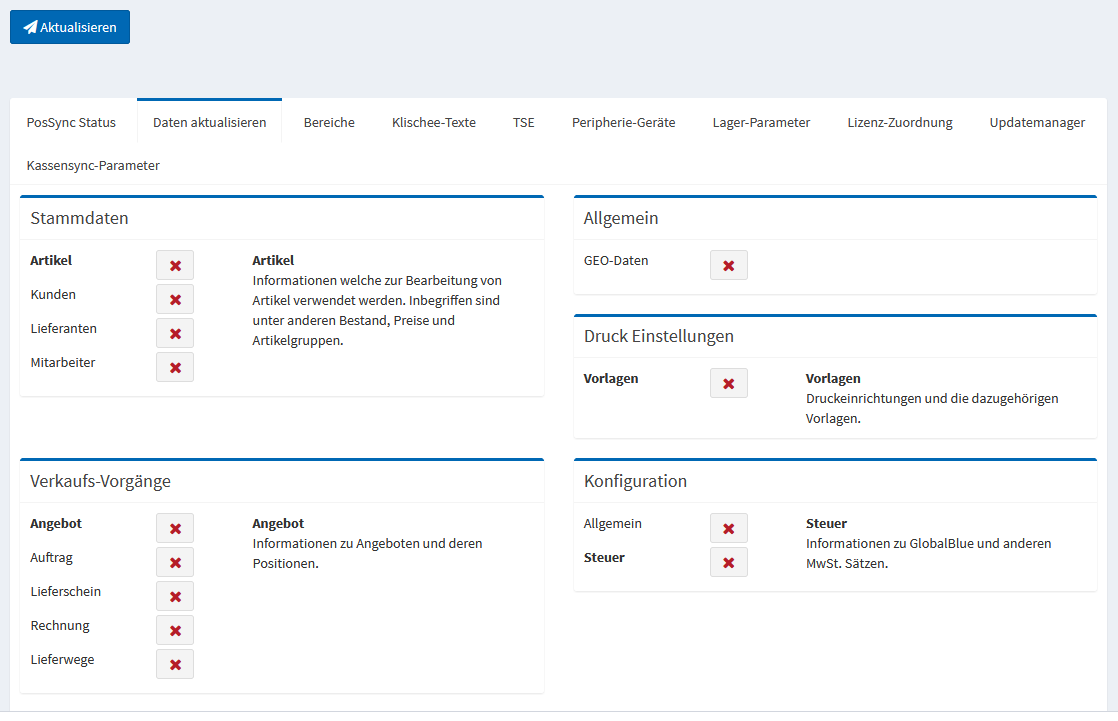Open the TSE tab

(523, 123)
